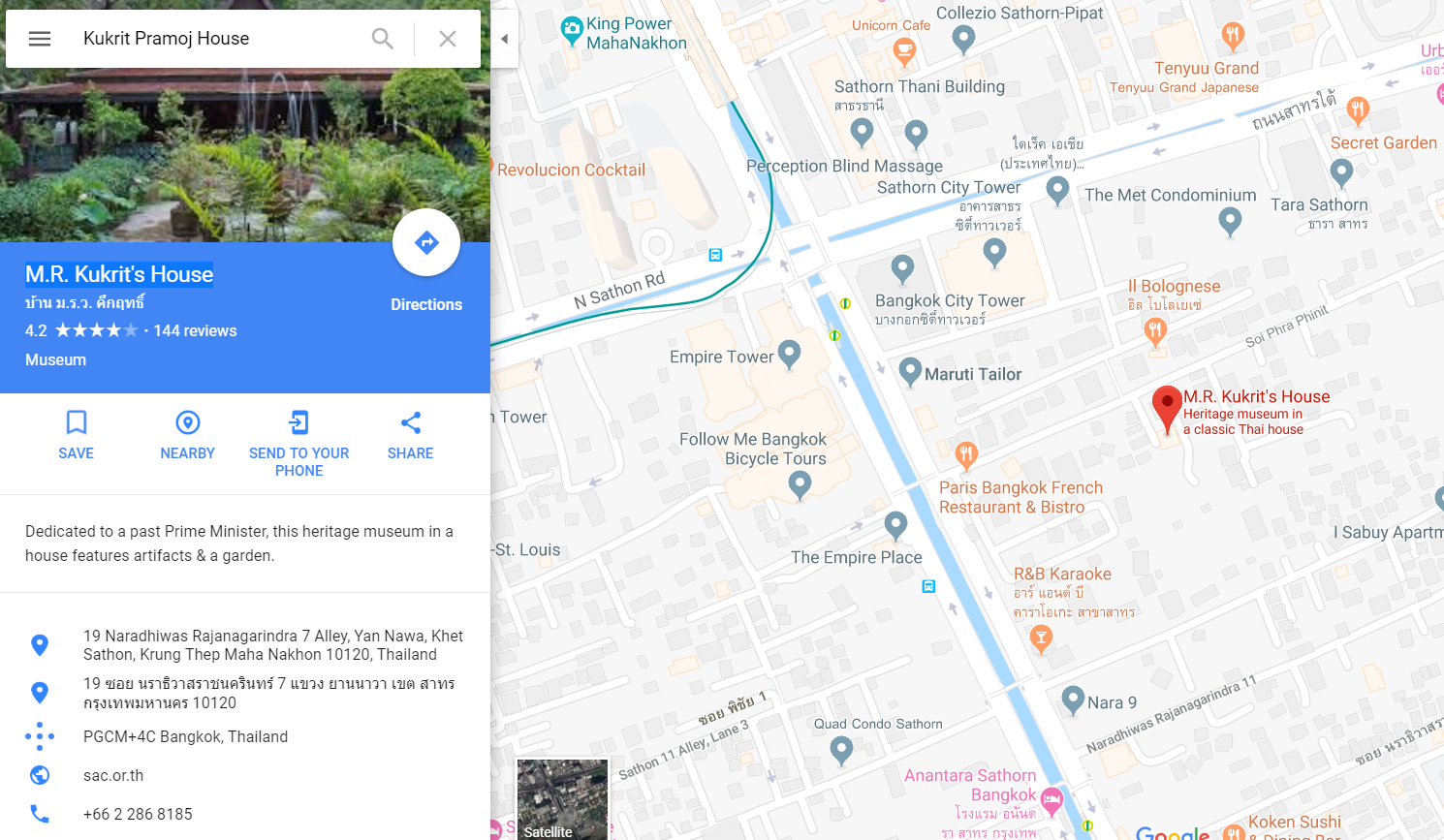Collapse the side panel arrow
This screenshot has height=840, width=1444.
504,39
